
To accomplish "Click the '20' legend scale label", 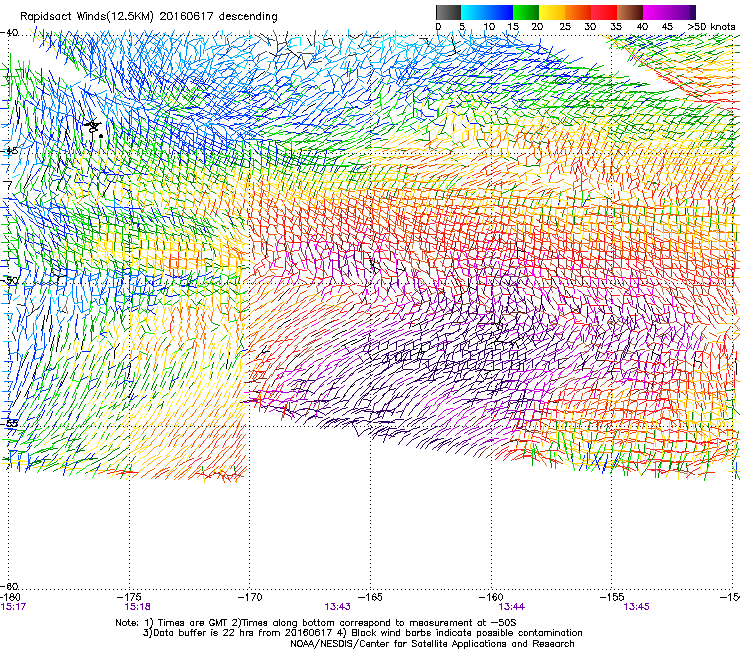I will tap(538, 27).
